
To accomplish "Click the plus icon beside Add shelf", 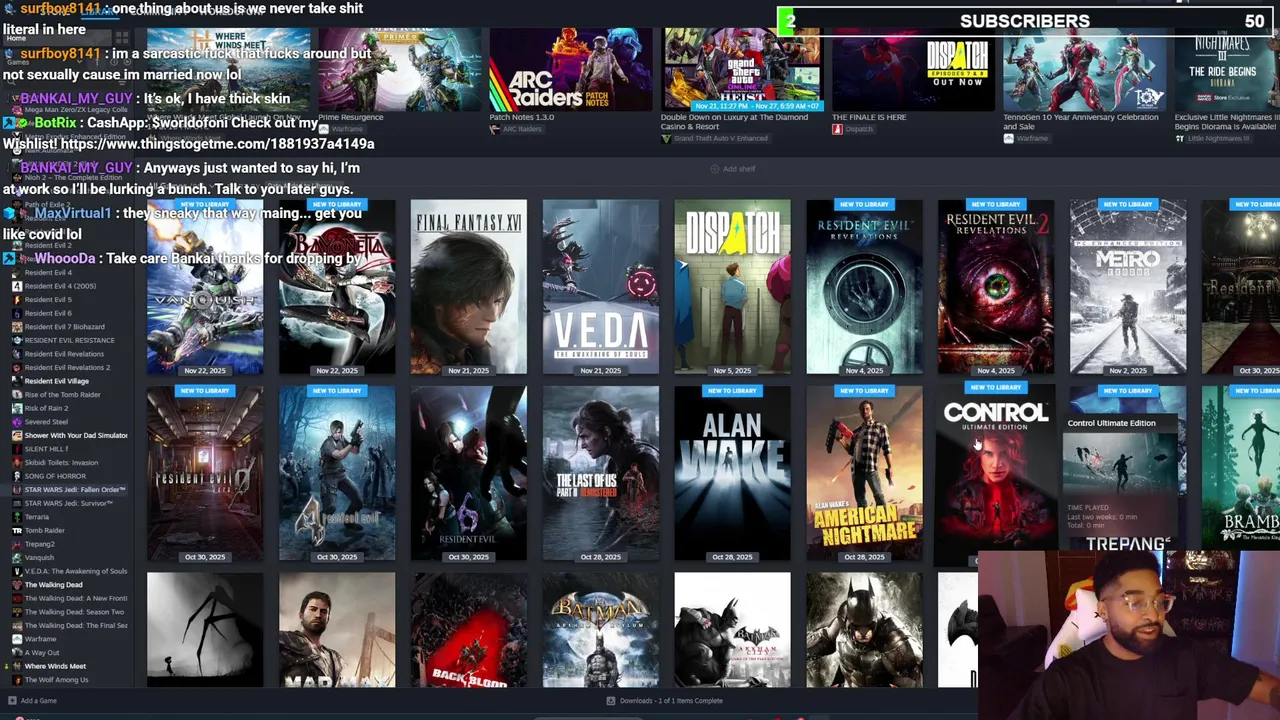I will click(714, 169).
